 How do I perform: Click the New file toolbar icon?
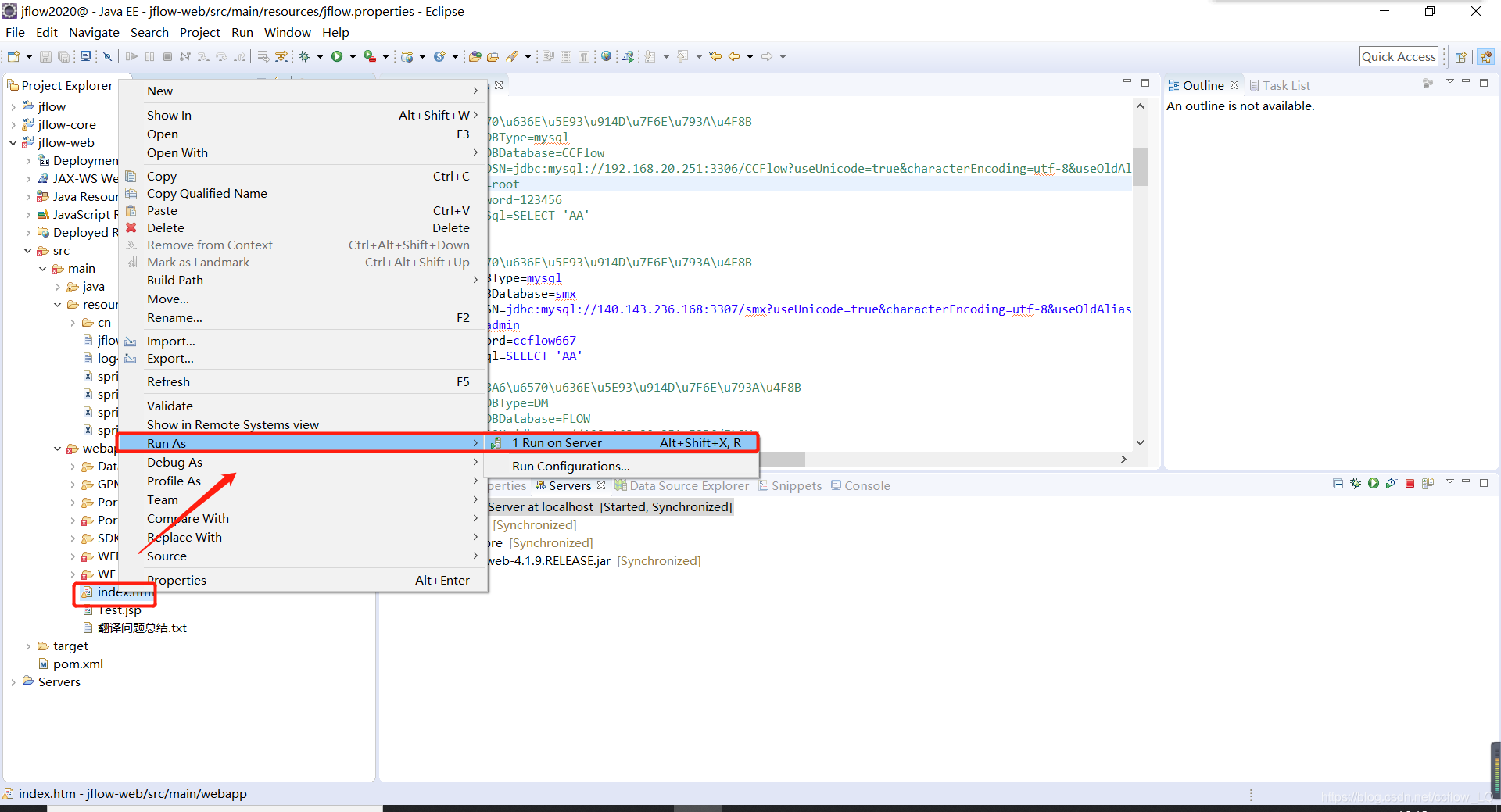point(13,56)
